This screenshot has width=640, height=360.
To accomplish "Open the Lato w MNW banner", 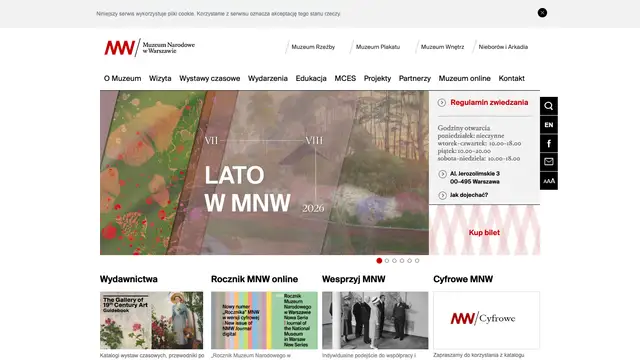I will (264, 173).
